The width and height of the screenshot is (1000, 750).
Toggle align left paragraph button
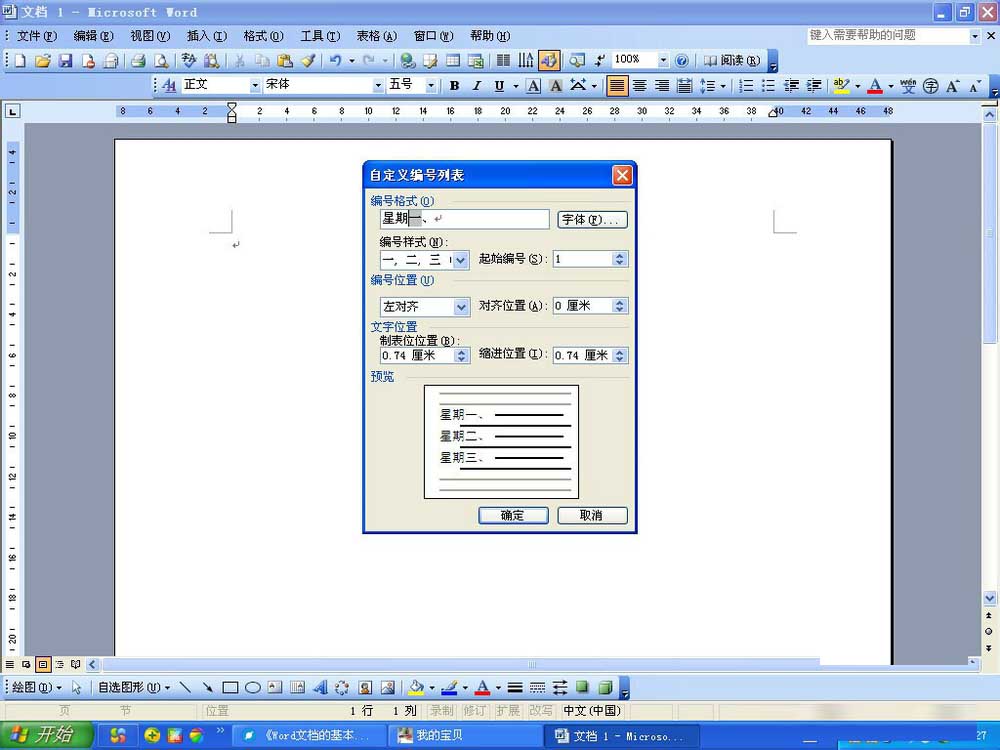pyautogui.click(x=616, y=86)
